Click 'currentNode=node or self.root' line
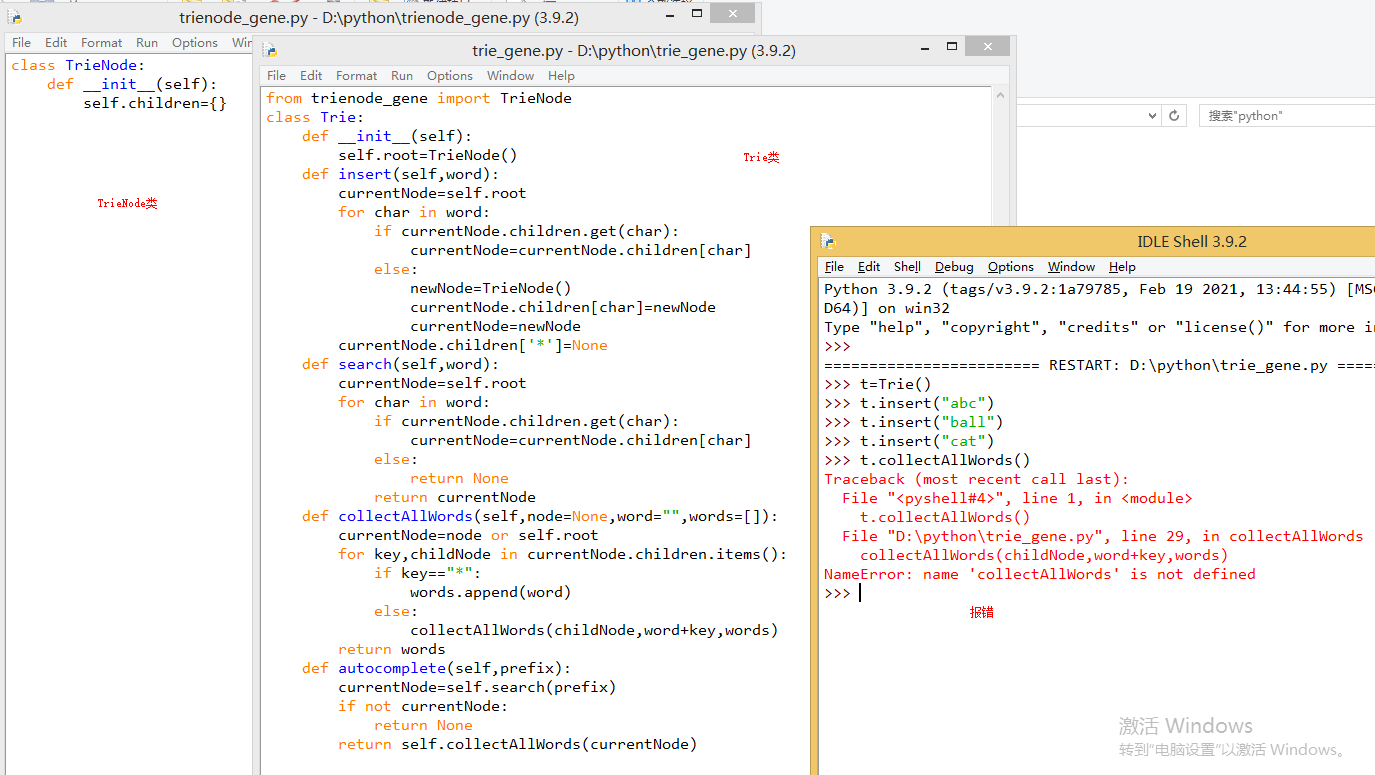 [468, 535]
